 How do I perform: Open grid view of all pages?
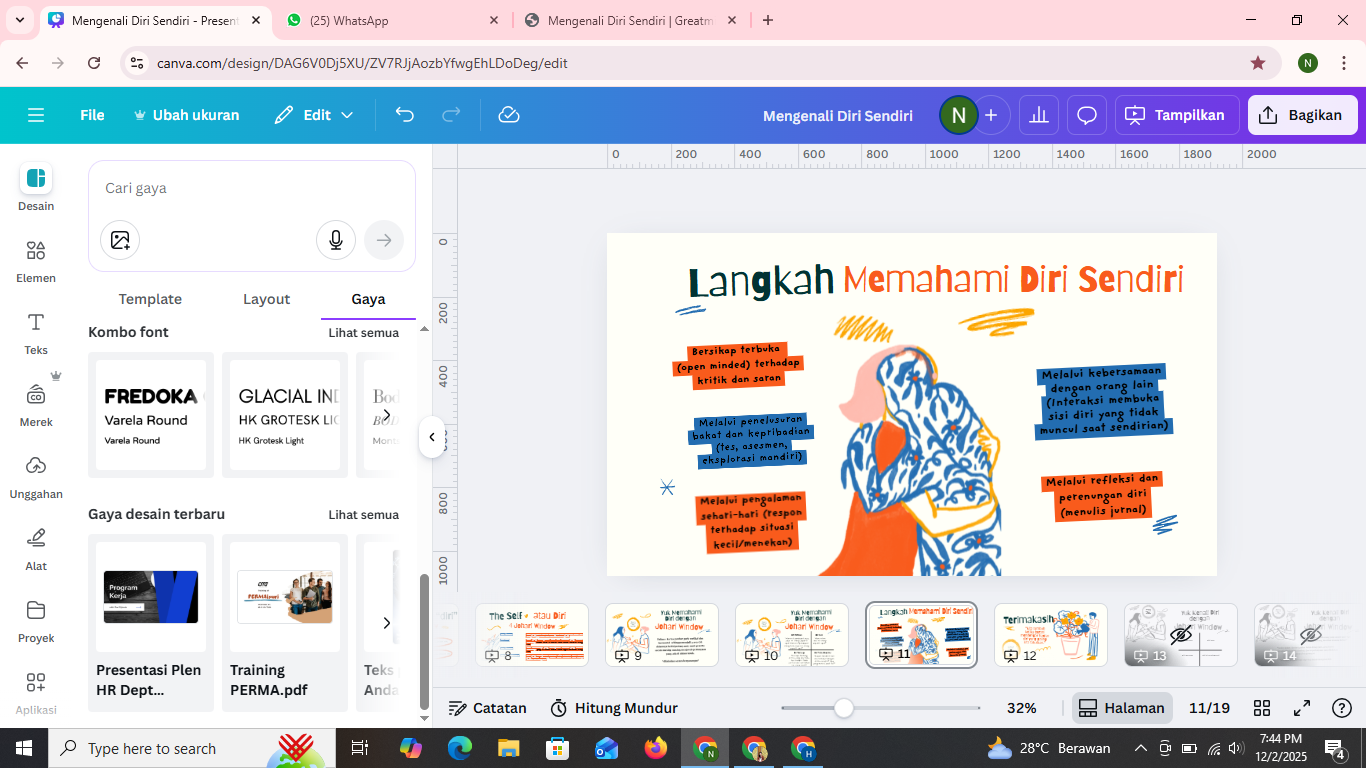click(1262, 708)
